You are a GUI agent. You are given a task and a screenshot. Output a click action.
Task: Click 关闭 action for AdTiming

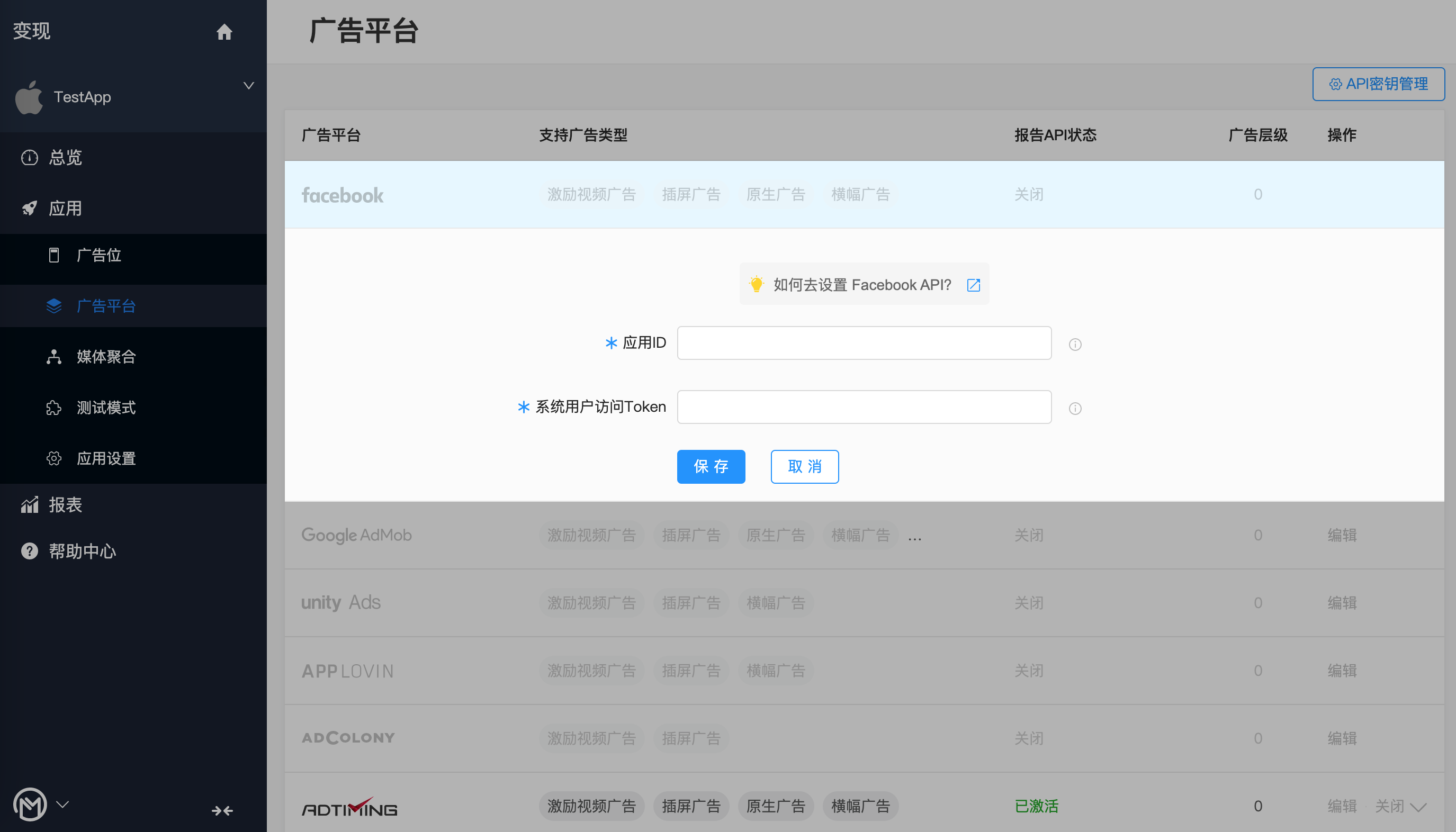[1389, 806]
